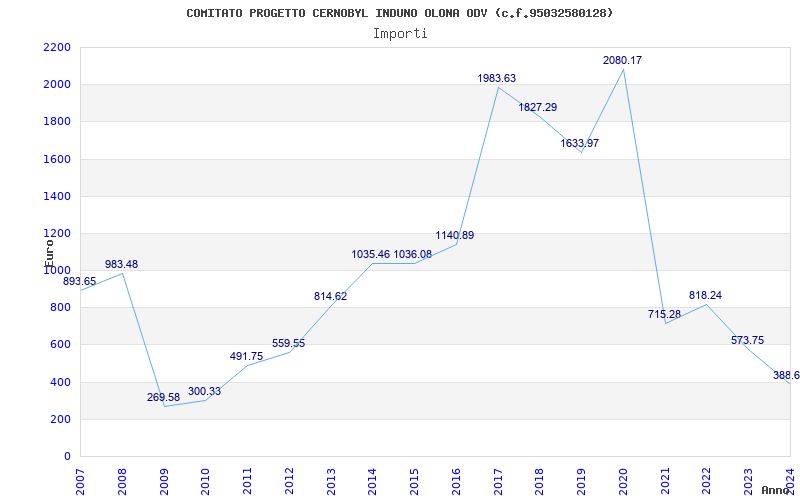Viewport: 800px width, 500px height.
Task: Click the 2008 x-axis label
Action: (122, 481)
